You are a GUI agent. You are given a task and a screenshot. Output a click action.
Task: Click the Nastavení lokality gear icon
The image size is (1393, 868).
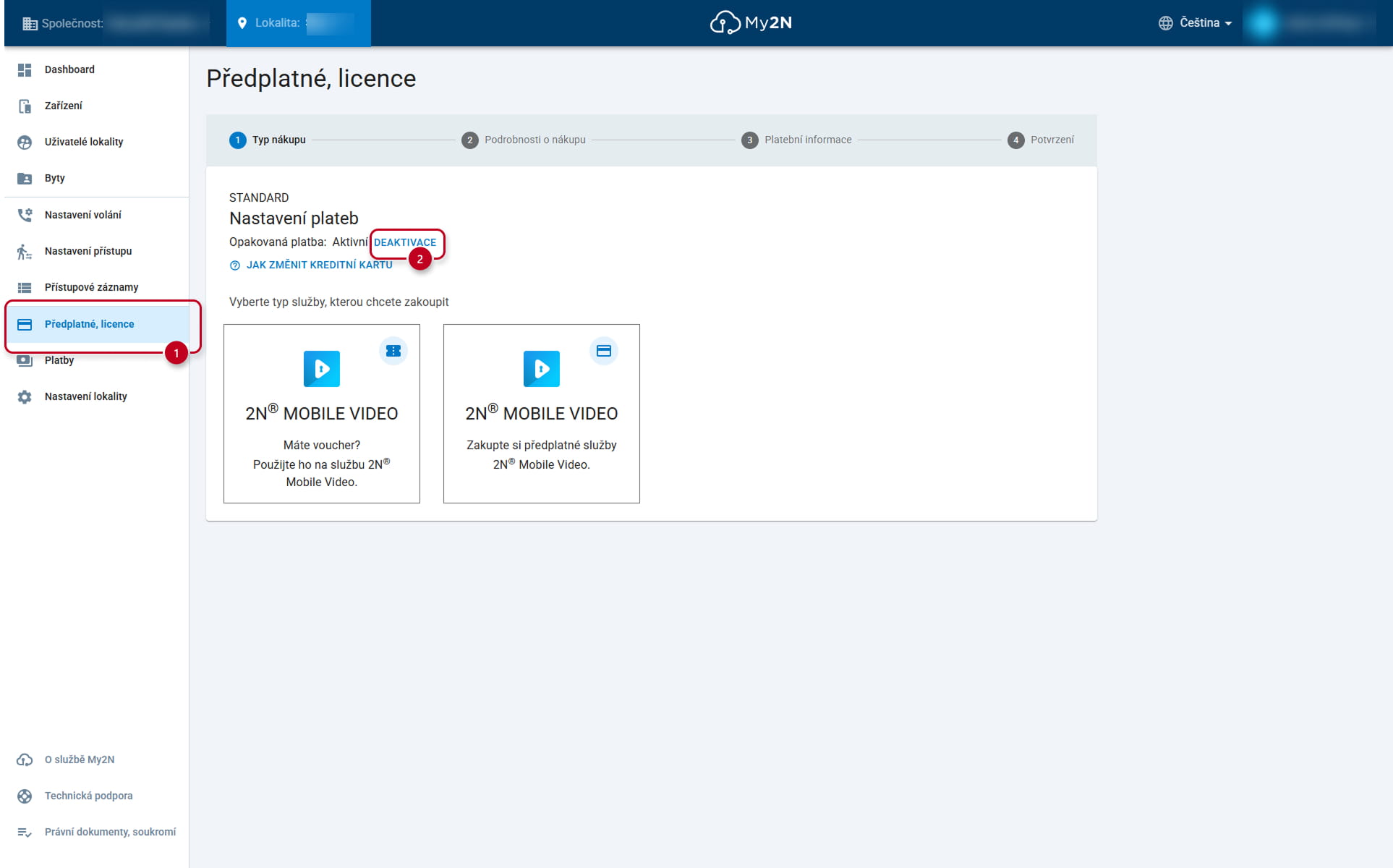[x=25, y=396]
